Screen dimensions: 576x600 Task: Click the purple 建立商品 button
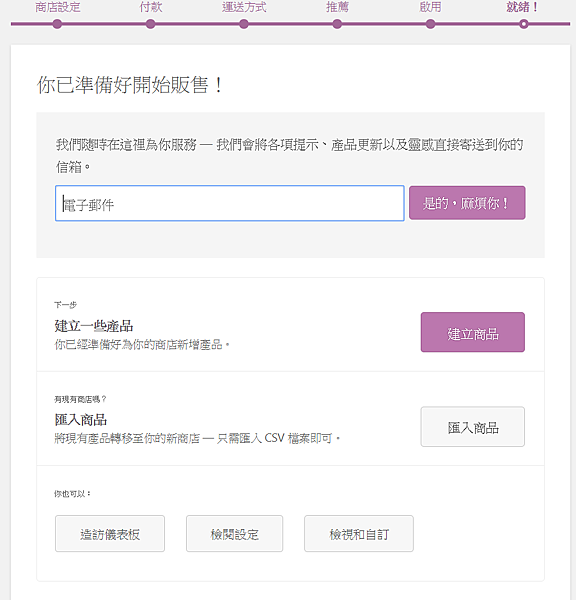pos(473,332)
